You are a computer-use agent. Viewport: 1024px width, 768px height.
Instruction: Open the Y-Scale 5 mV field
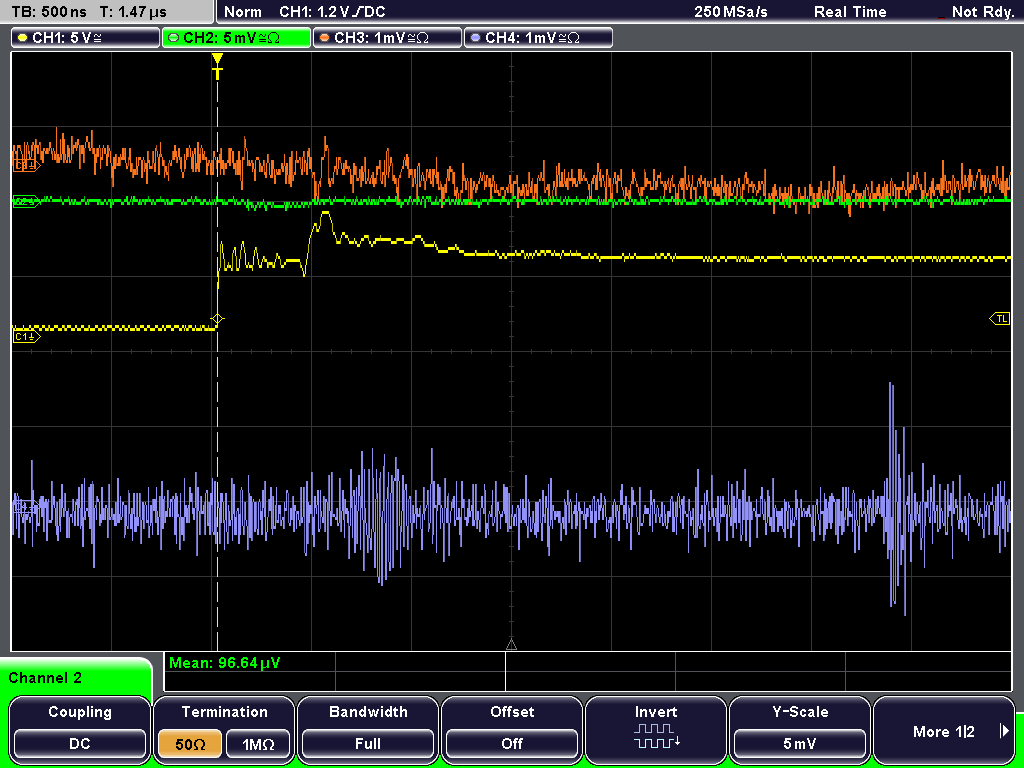click(x=800, y=744)
